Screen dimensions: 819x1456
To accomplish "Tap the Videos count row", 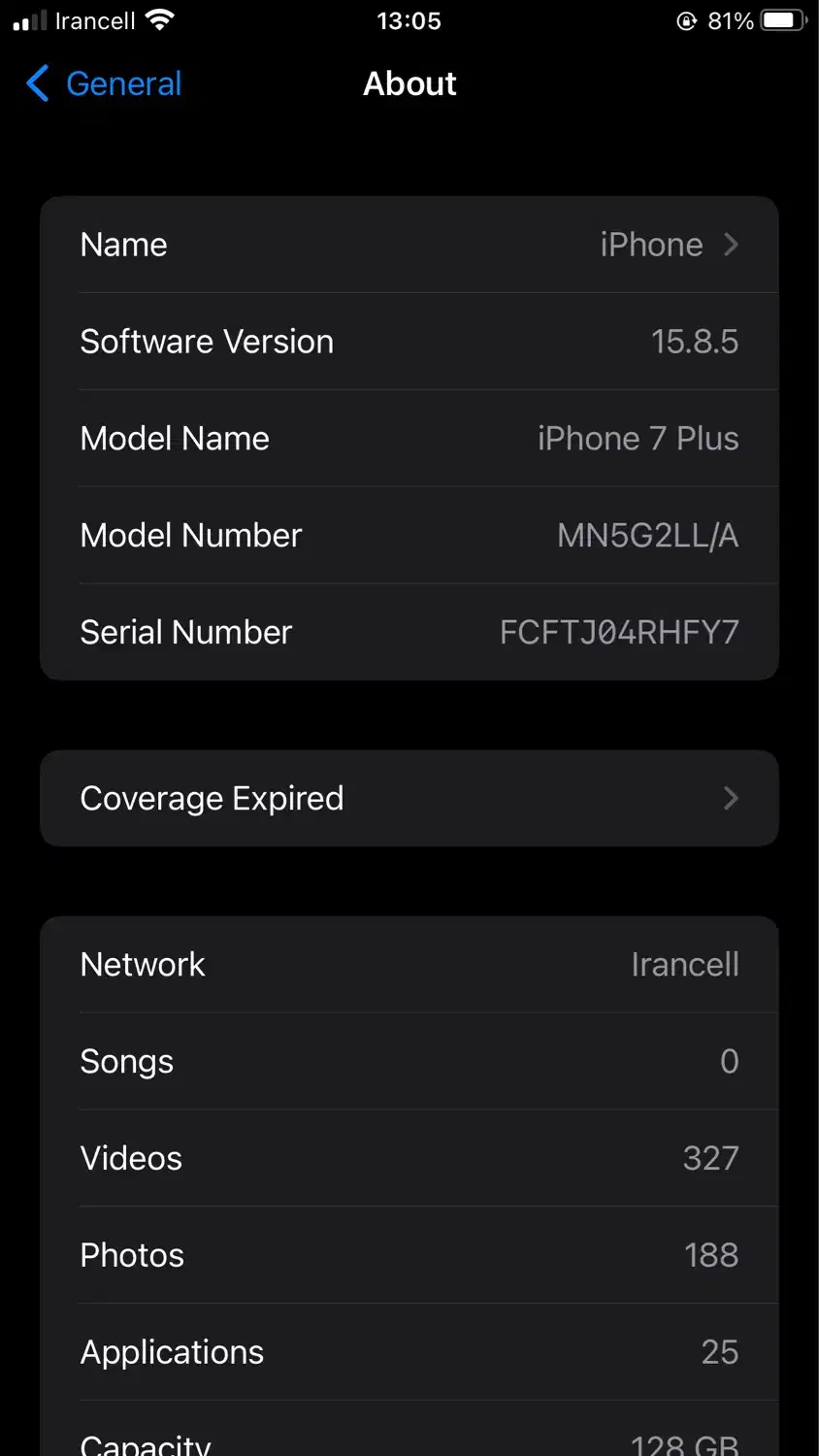I will pyautogui.click(x=408, y=1158).
